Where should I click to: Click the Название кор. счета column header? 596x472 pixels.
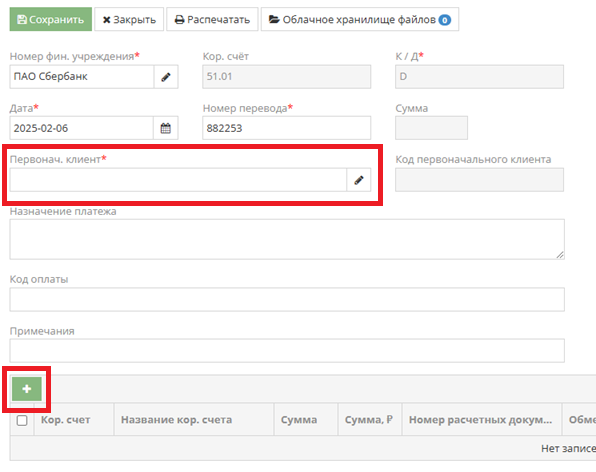194,420
